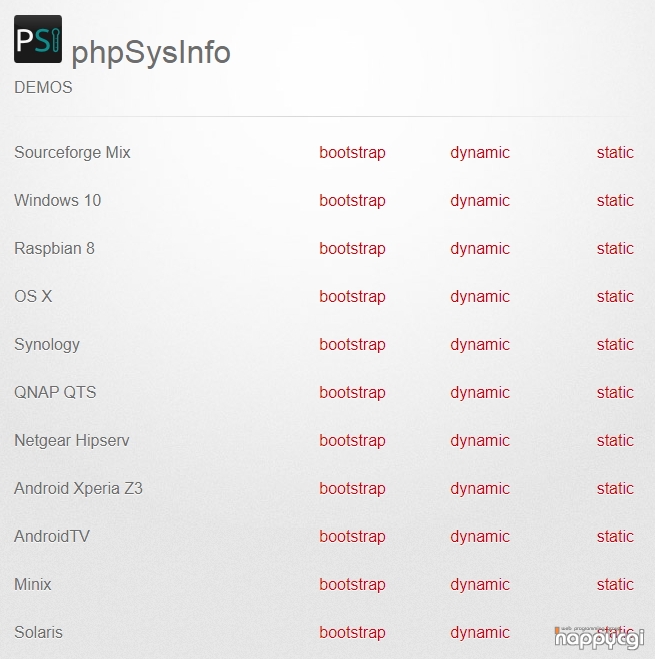
Task: View the Minix static demo
Action: tap(615, 585)
